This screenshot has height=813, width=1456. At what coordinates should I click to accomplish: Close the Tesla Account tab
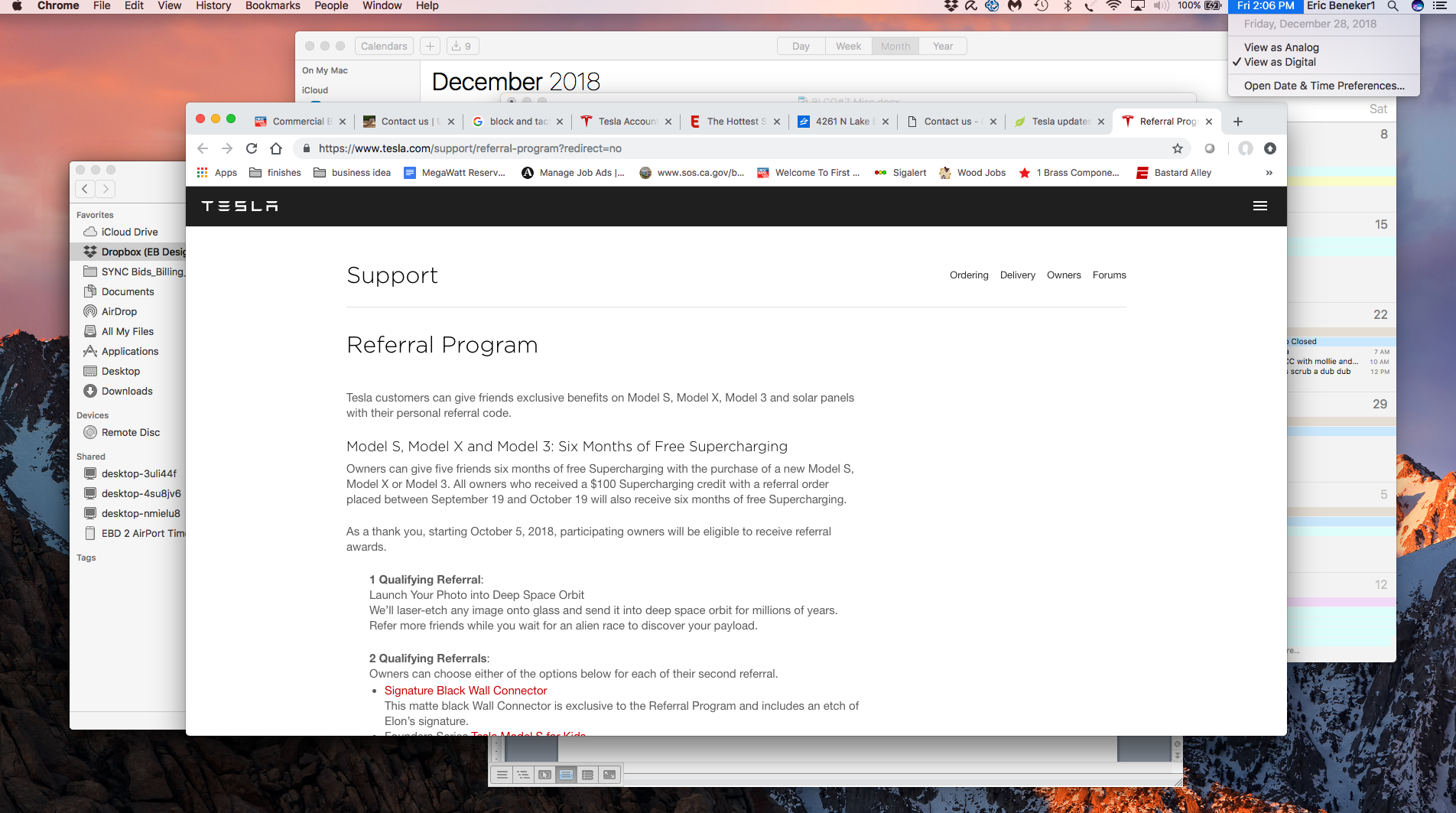click(x=668, y=122)
